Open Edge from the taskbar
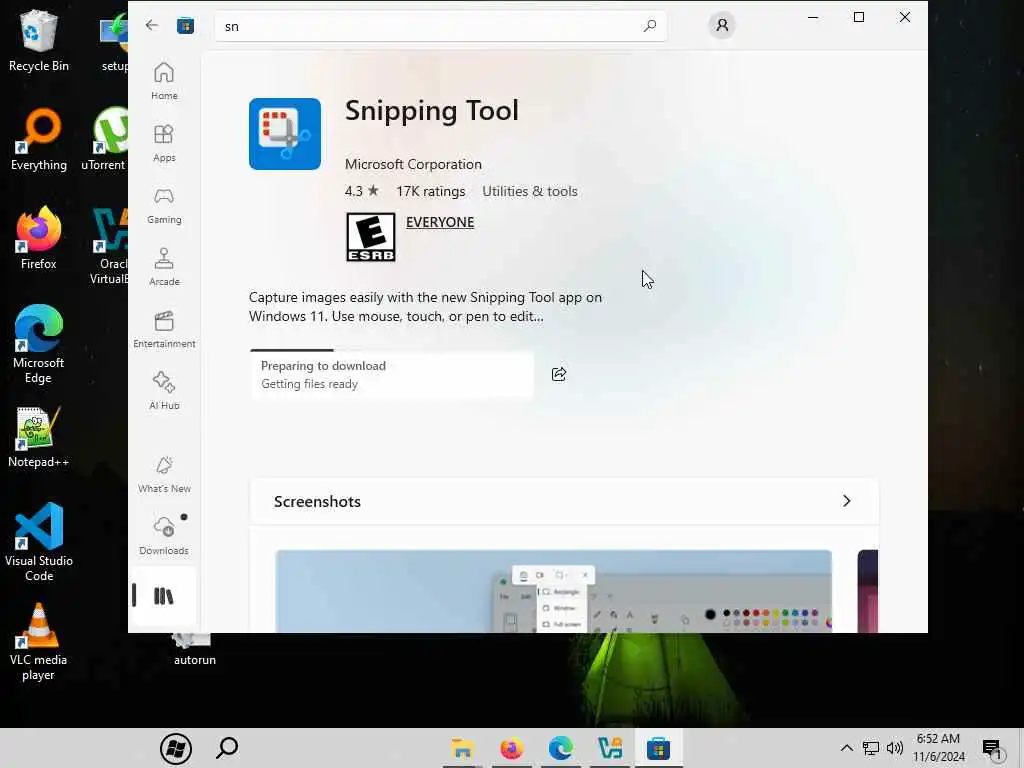The height and width of the screenshot is (768, 1024). (560, 748)
